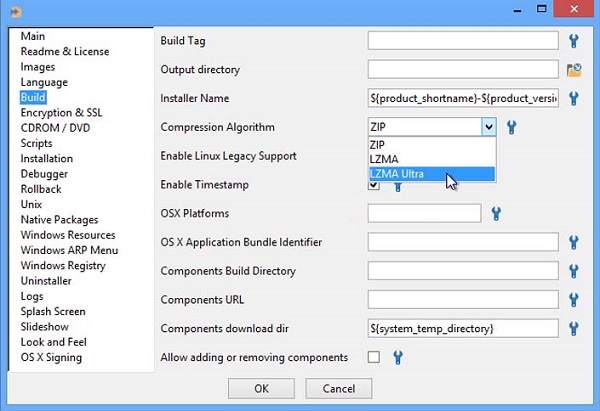Viewport: 600px width, 411px height.
Task: Click the variable icon next to Components URL
Action: point(574,299)
